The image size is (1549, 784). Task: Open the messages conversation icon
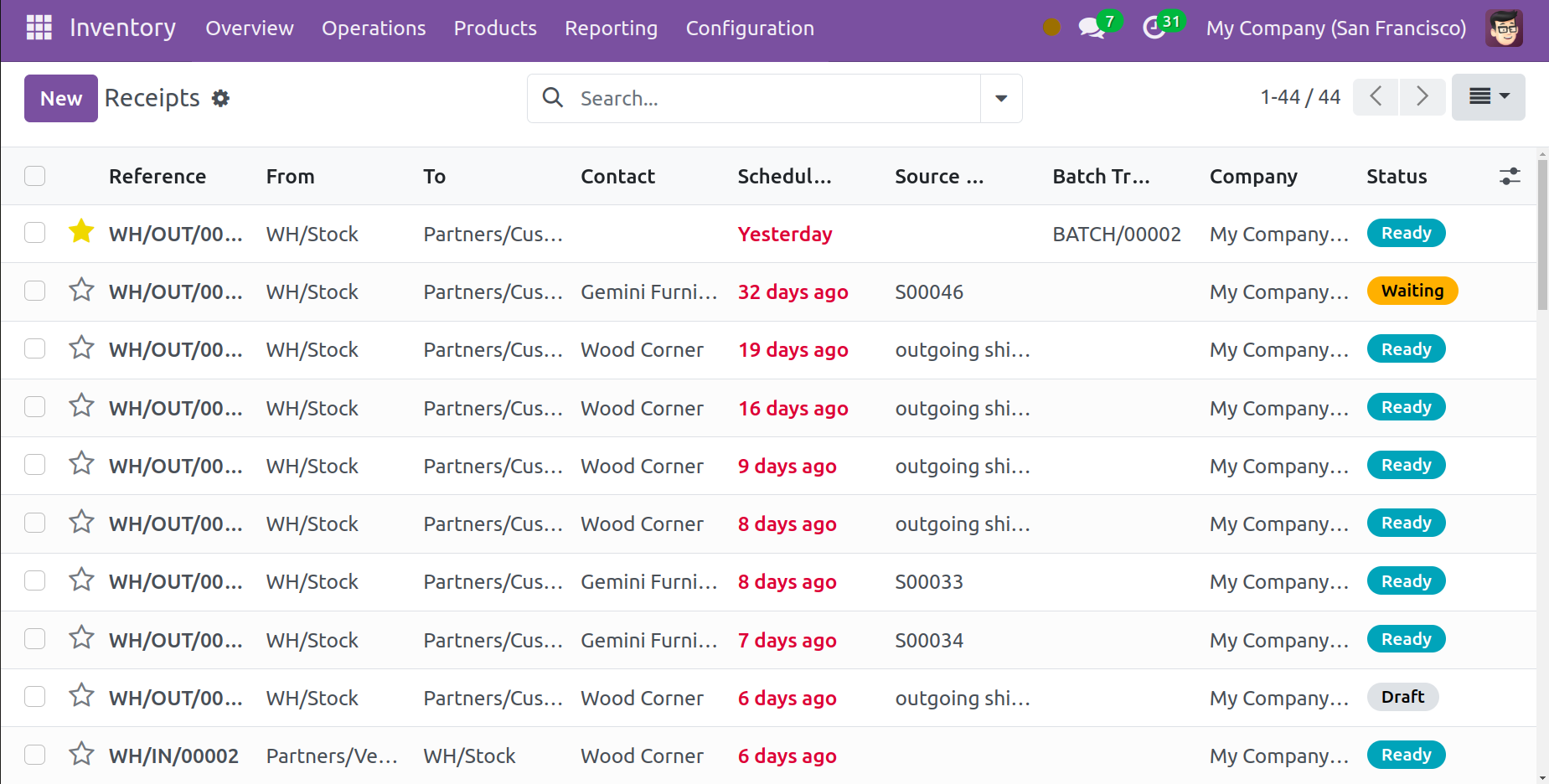pyautogui.click(x=1091, y=28)
